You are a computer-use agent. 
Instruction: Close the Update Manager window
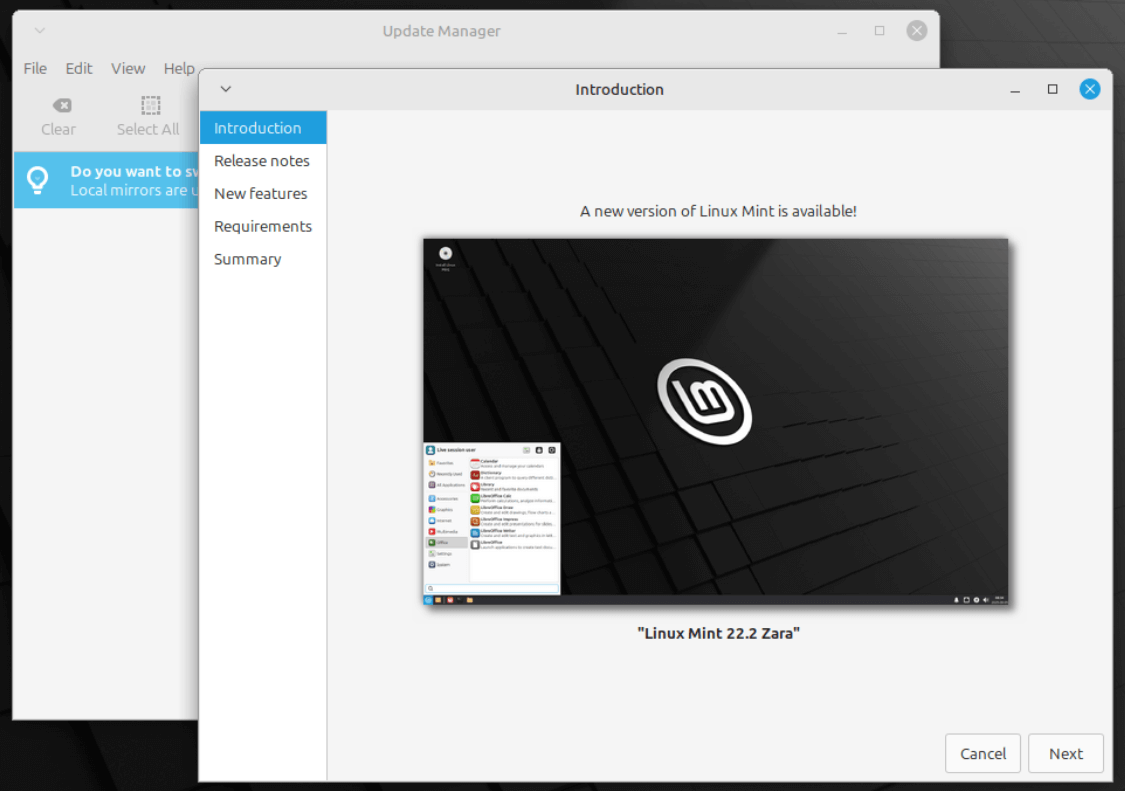(x=916, y=30)
